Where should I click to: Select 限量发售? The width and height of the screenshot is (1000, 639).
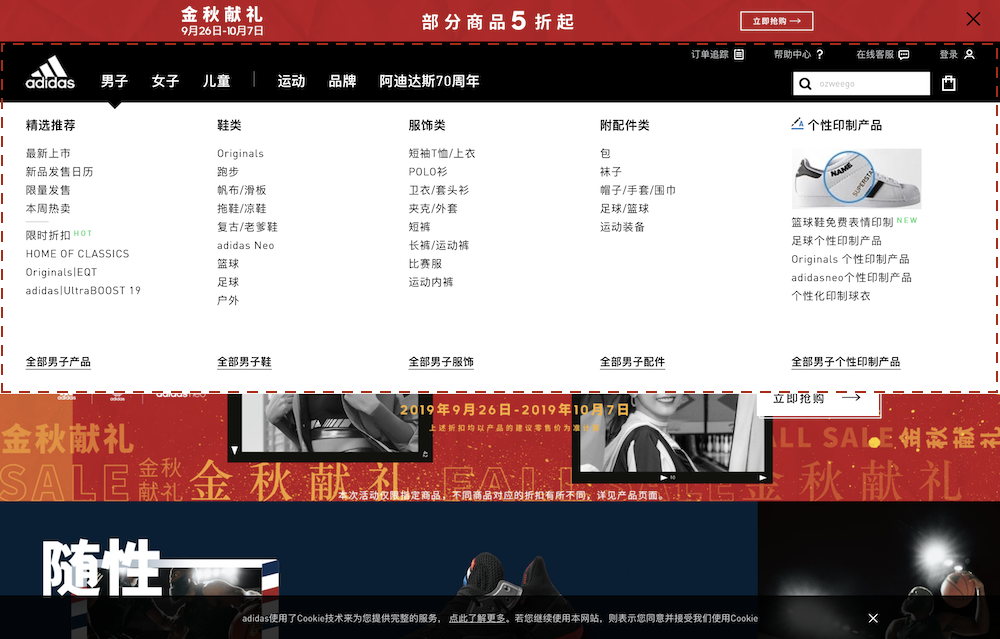[48, 190]
